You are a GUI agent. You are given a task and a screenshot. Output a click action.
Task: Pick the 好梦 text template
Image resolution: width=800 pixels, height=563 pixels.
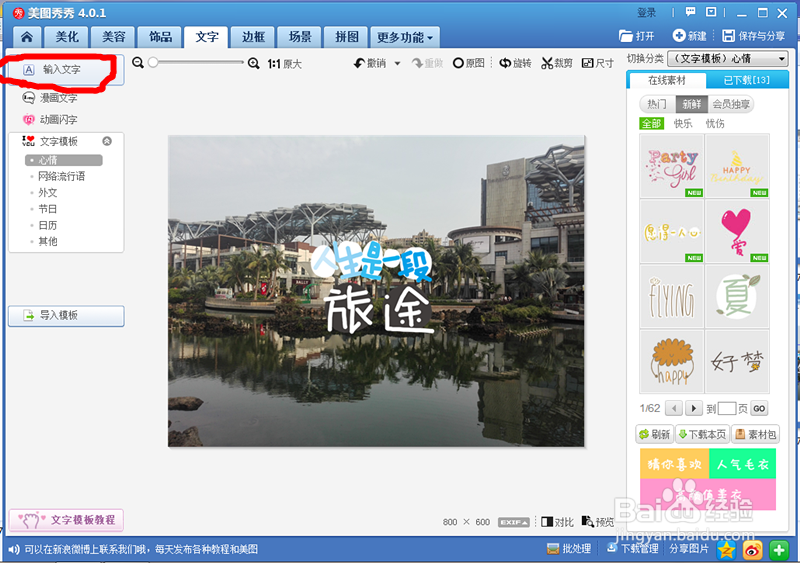tap(737, 361)
